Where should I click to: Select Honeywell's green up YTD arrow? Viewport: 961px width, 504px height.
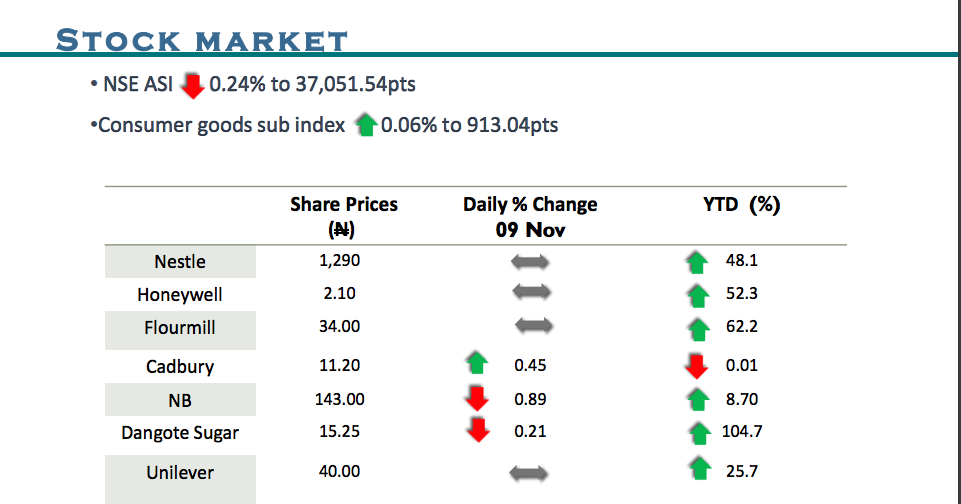click(x=697, y=296)
